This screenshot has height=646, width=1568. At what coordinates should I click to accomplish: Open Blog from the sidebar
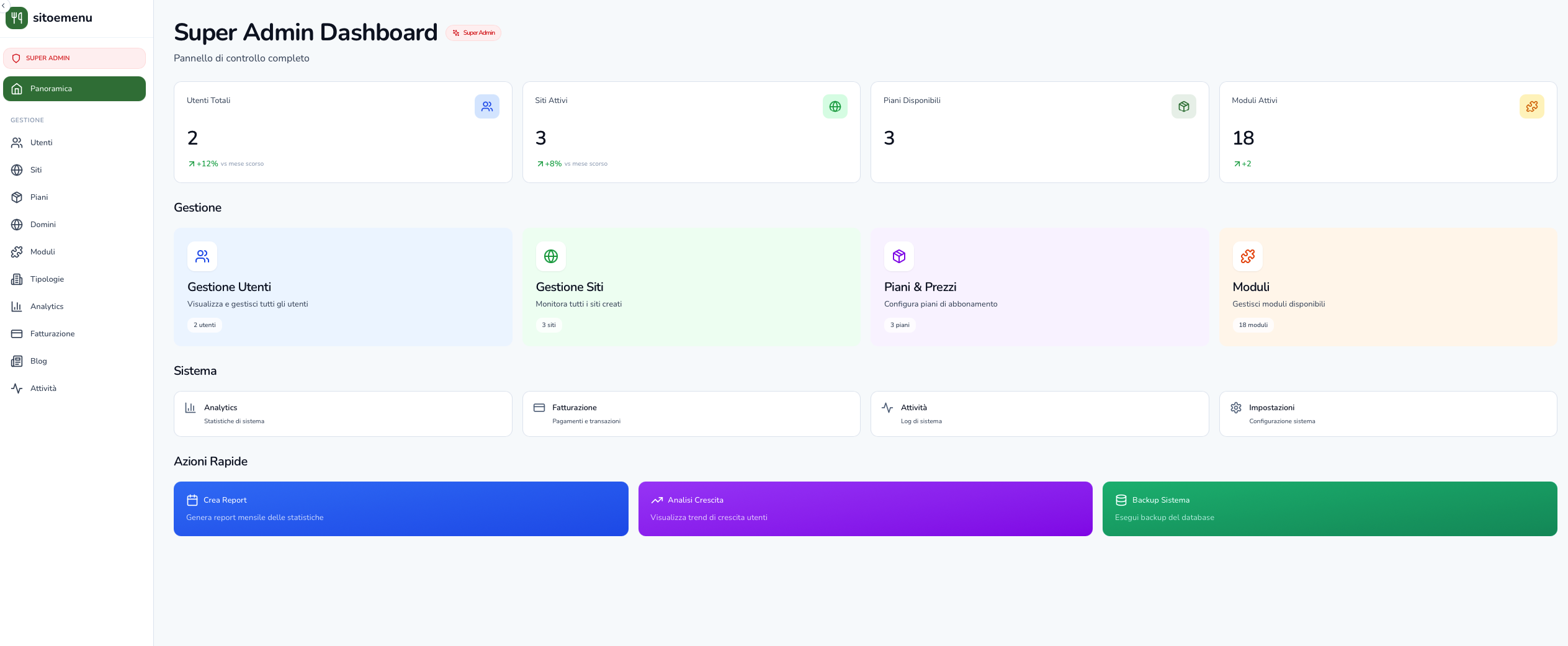(38, 361)
